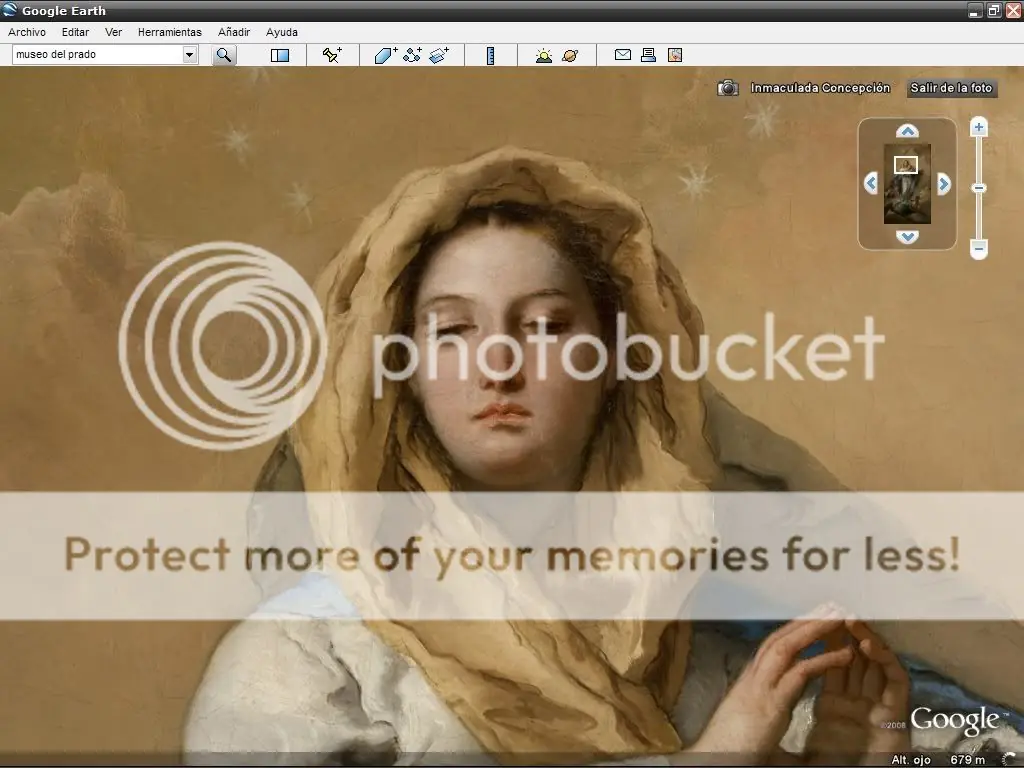Screen dimensions: 1024x768
Task: Click the Inmaculada Concepción photo title
Action: point(820,88)
